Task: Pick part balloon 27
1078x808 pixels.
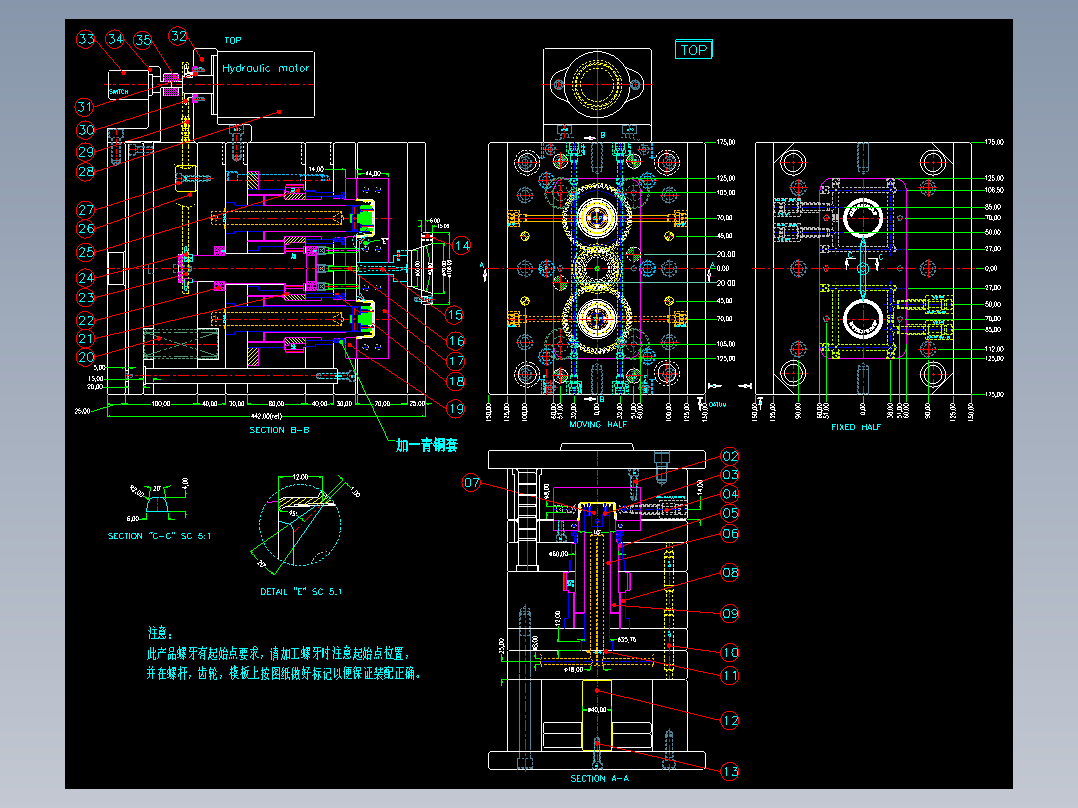Action: [x=86, y=210]
